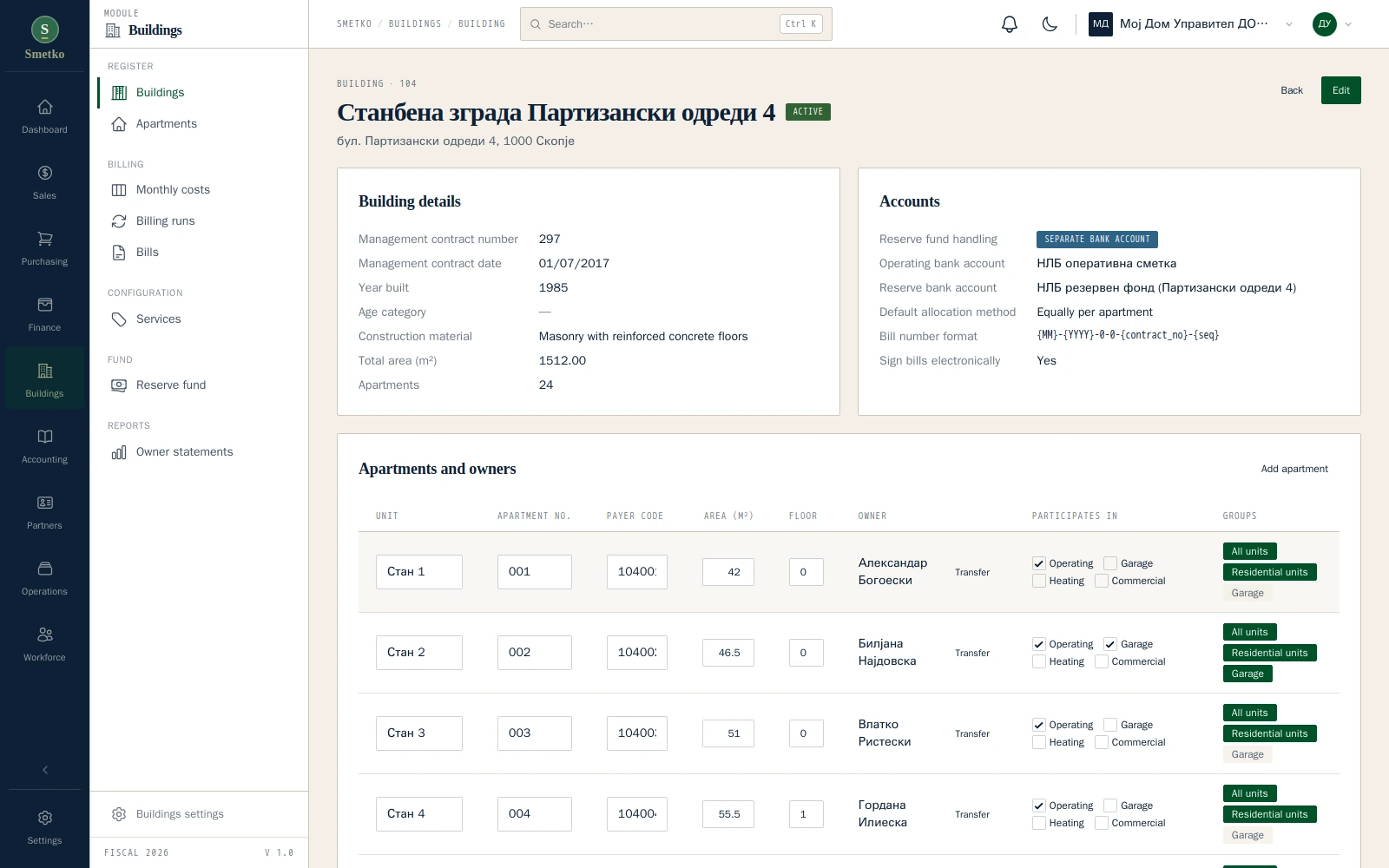This screenshot has height=868, width=1389.
Task: Open the user avatar menu chevron
Action: click(x=1348, y=24)
